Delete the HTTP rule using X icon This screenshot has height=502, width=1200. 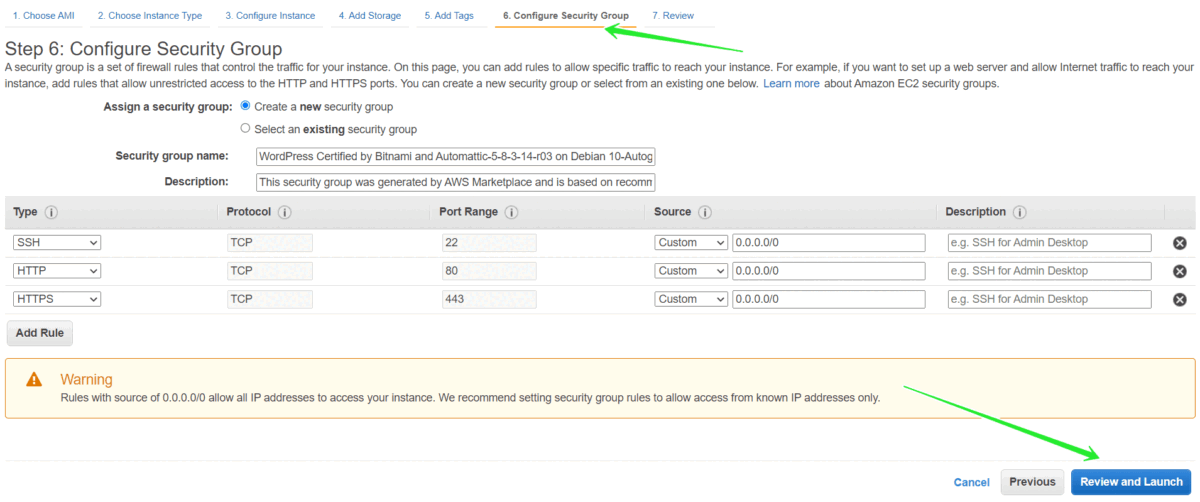(x=1179, y=271)
